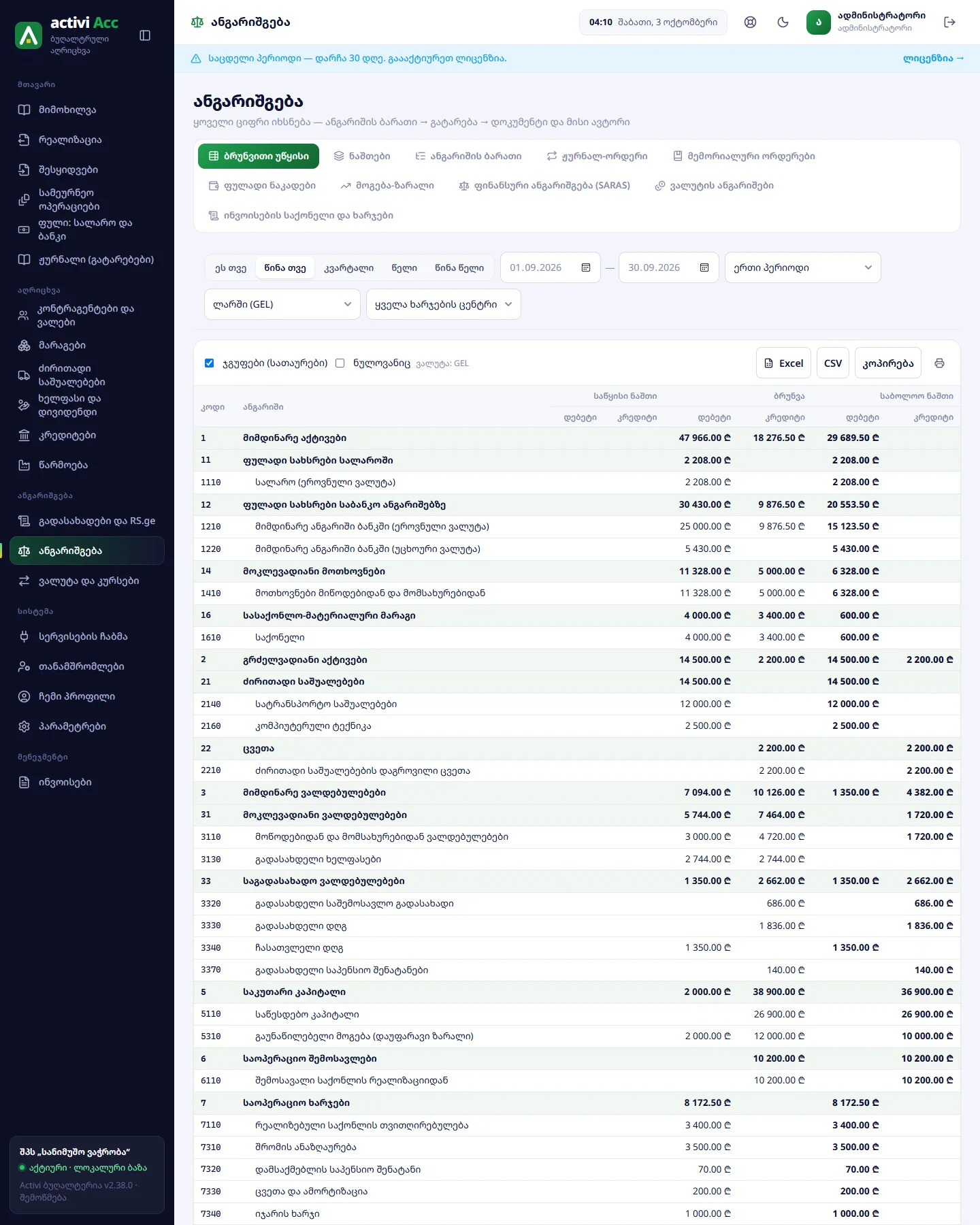Select ეს თვე period toggle
This screenshot has width=980, height=1225.
tap(231, 267)
